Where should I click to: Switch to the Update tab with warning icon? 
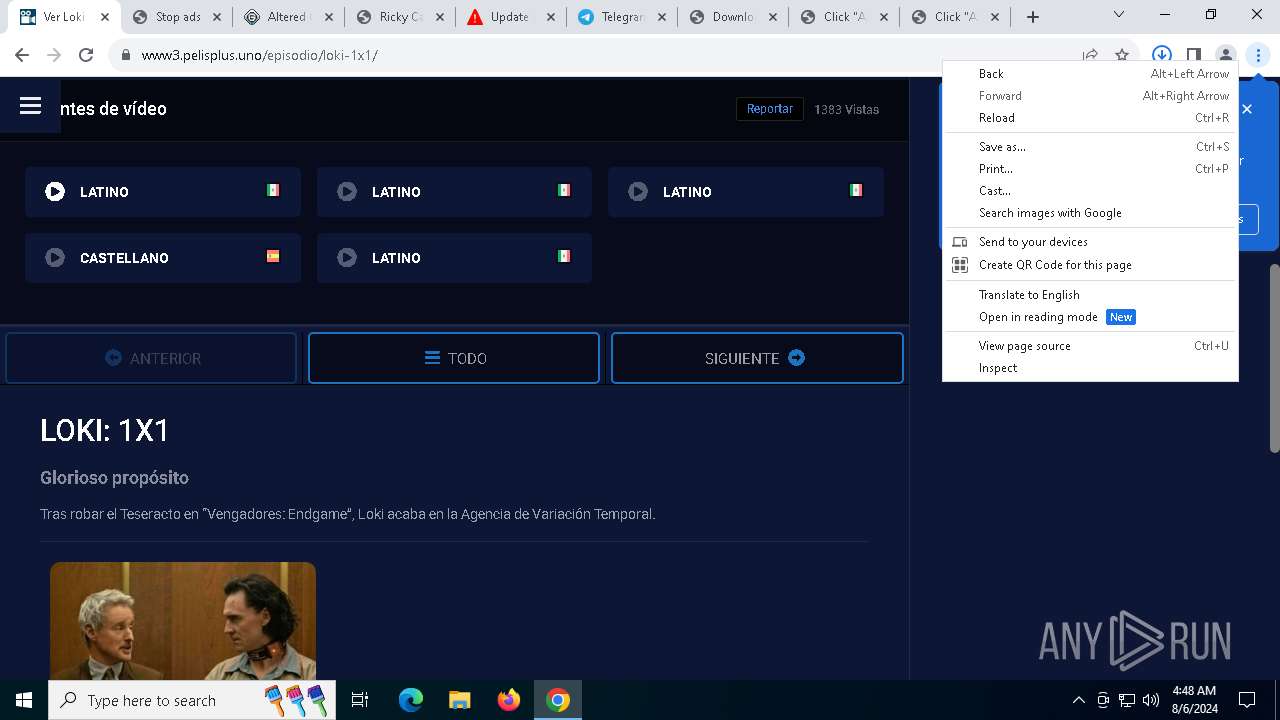510,17
